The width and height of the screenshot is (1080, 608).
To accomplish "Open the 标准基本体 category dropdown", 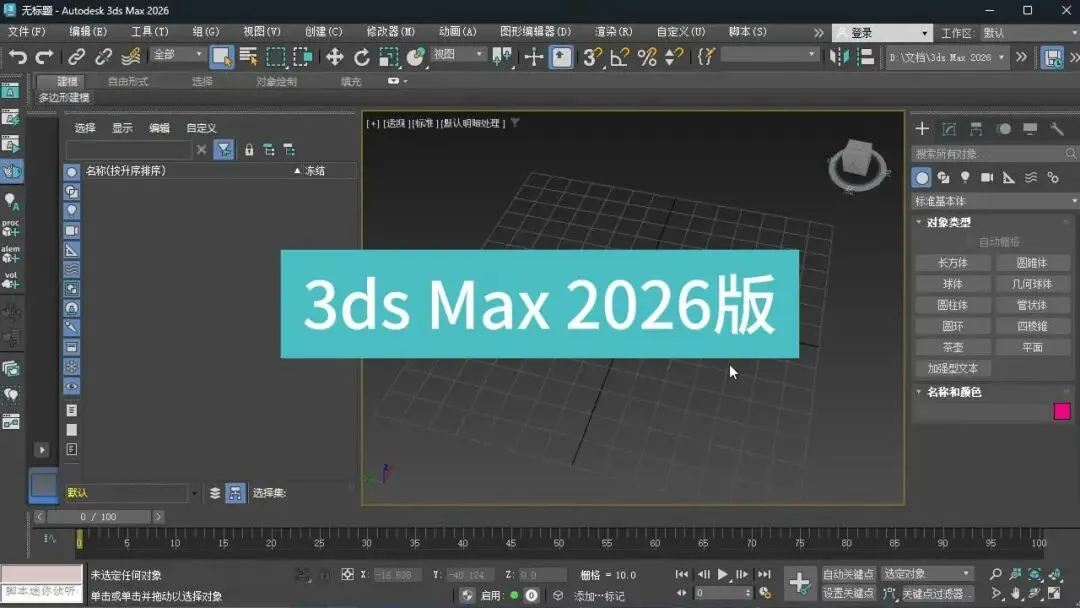I will coord(995,201).
